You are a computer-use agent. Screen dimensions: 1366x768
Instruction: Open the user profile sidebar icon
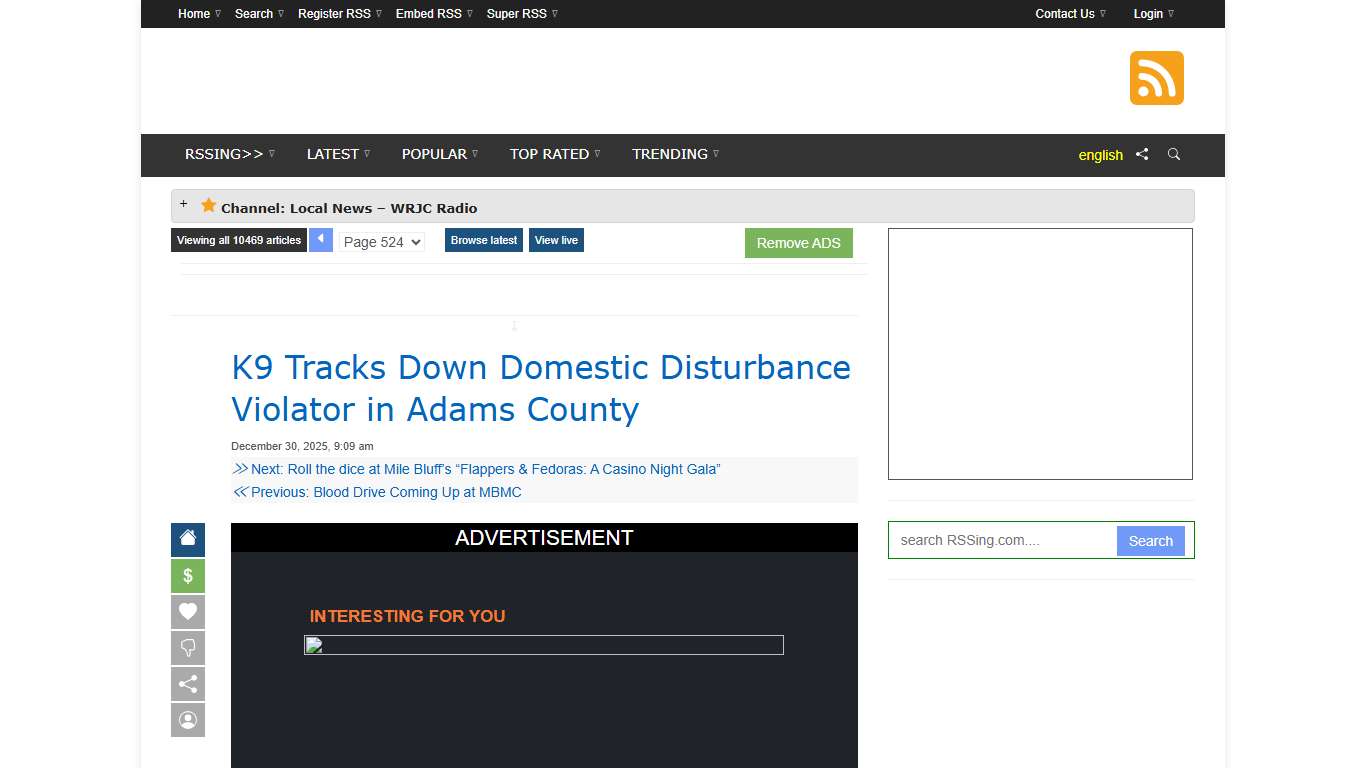(x=188, y=720)
